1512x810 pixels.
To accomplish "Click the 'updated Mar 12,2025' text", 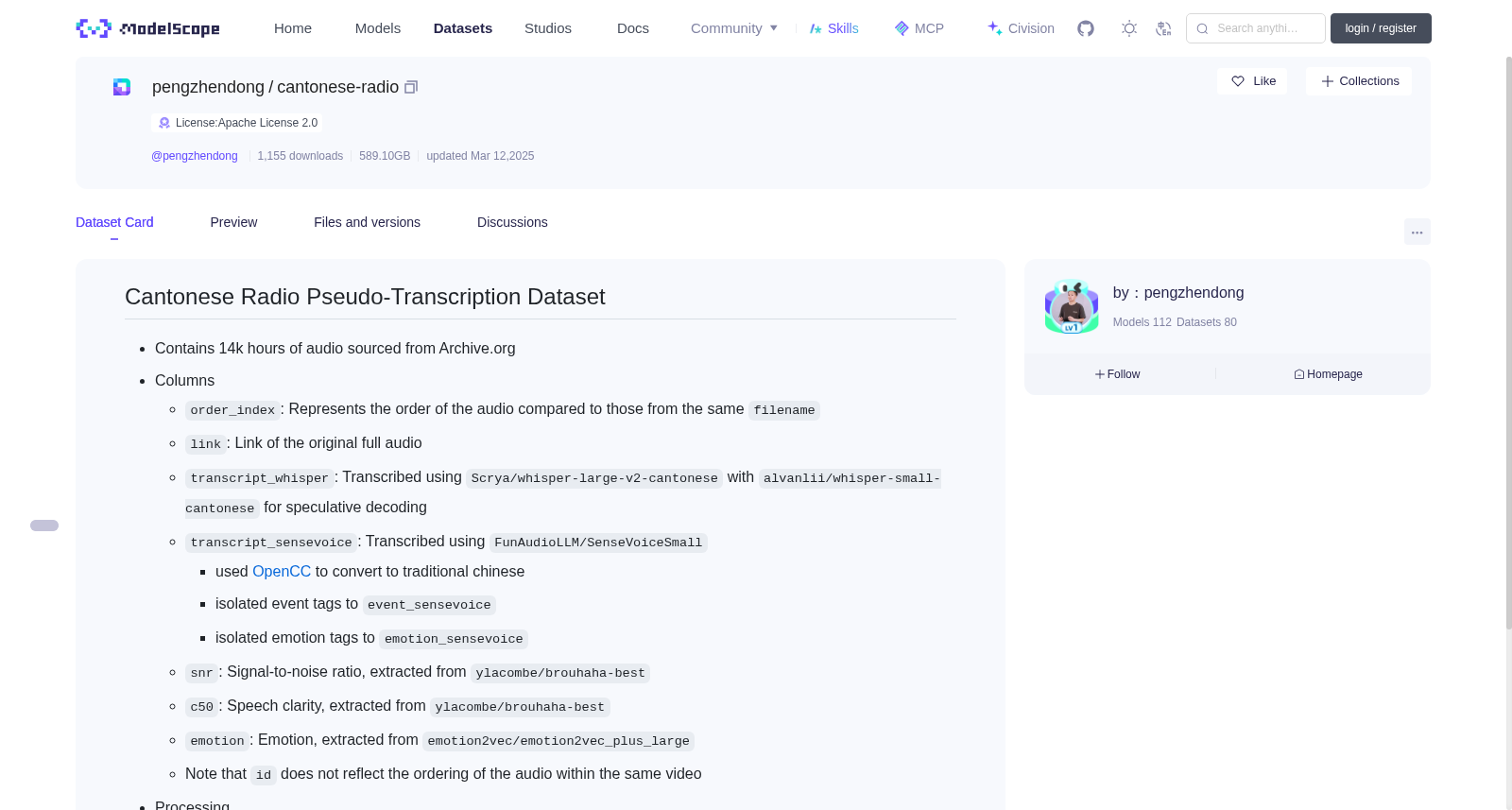I will 480,156.
